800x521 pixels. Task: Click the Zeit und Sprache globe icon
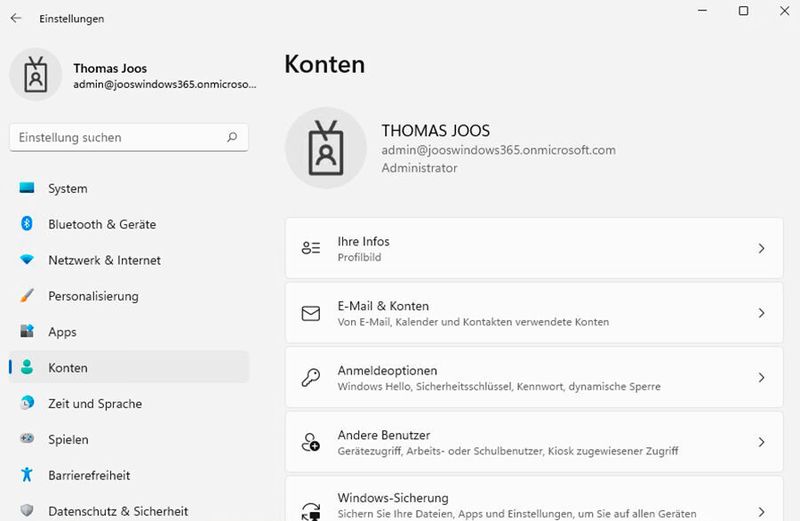(x=27, y=403)
